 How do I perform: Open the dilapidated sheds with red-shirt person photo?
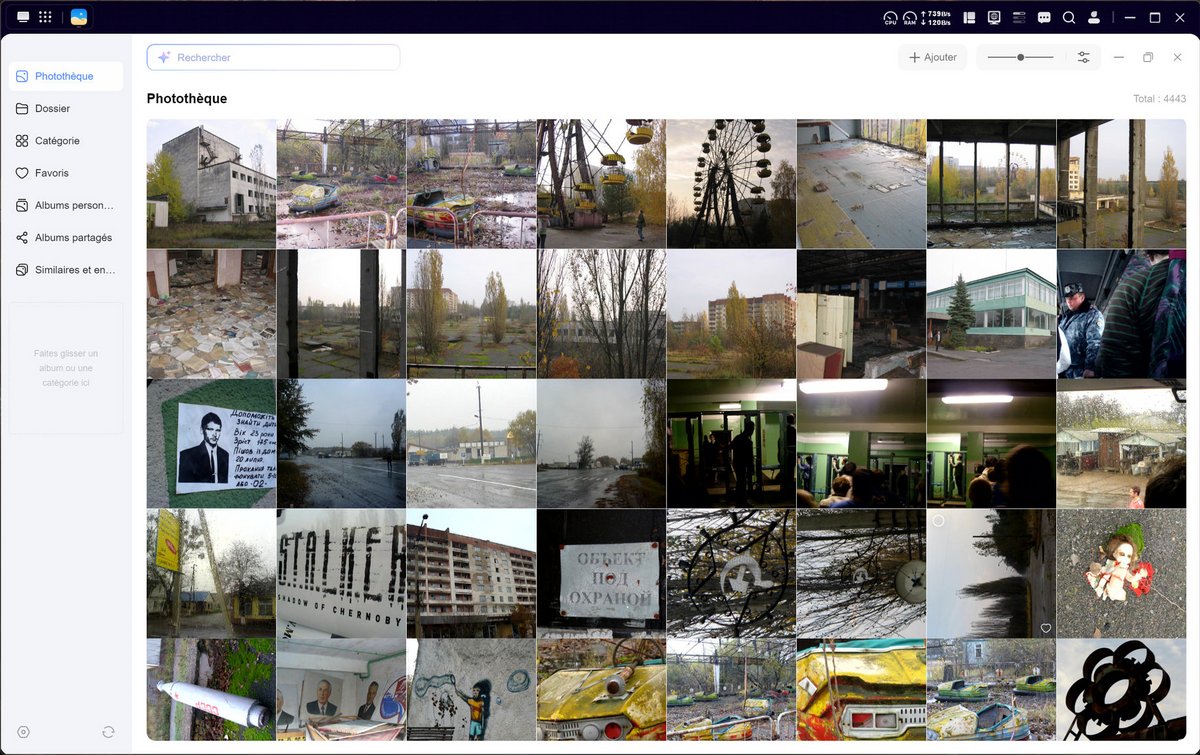point(1121,444)
